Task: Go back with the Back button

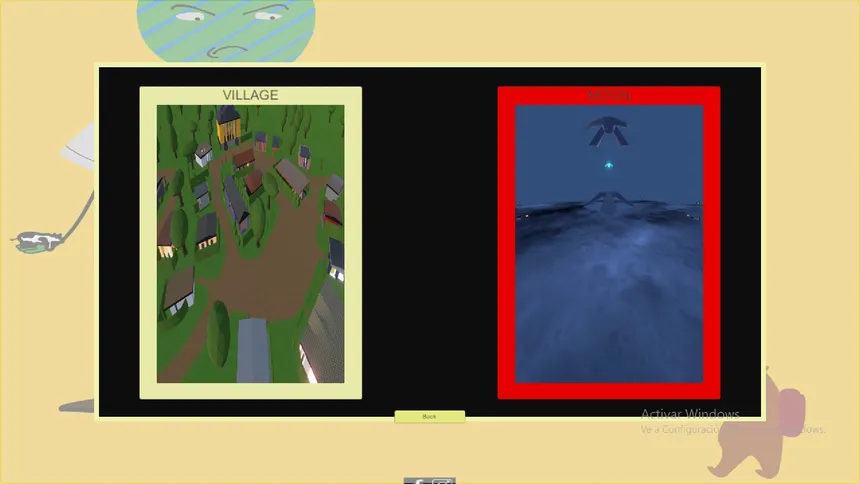Action: pyautogui.click(x=429, y=417)
